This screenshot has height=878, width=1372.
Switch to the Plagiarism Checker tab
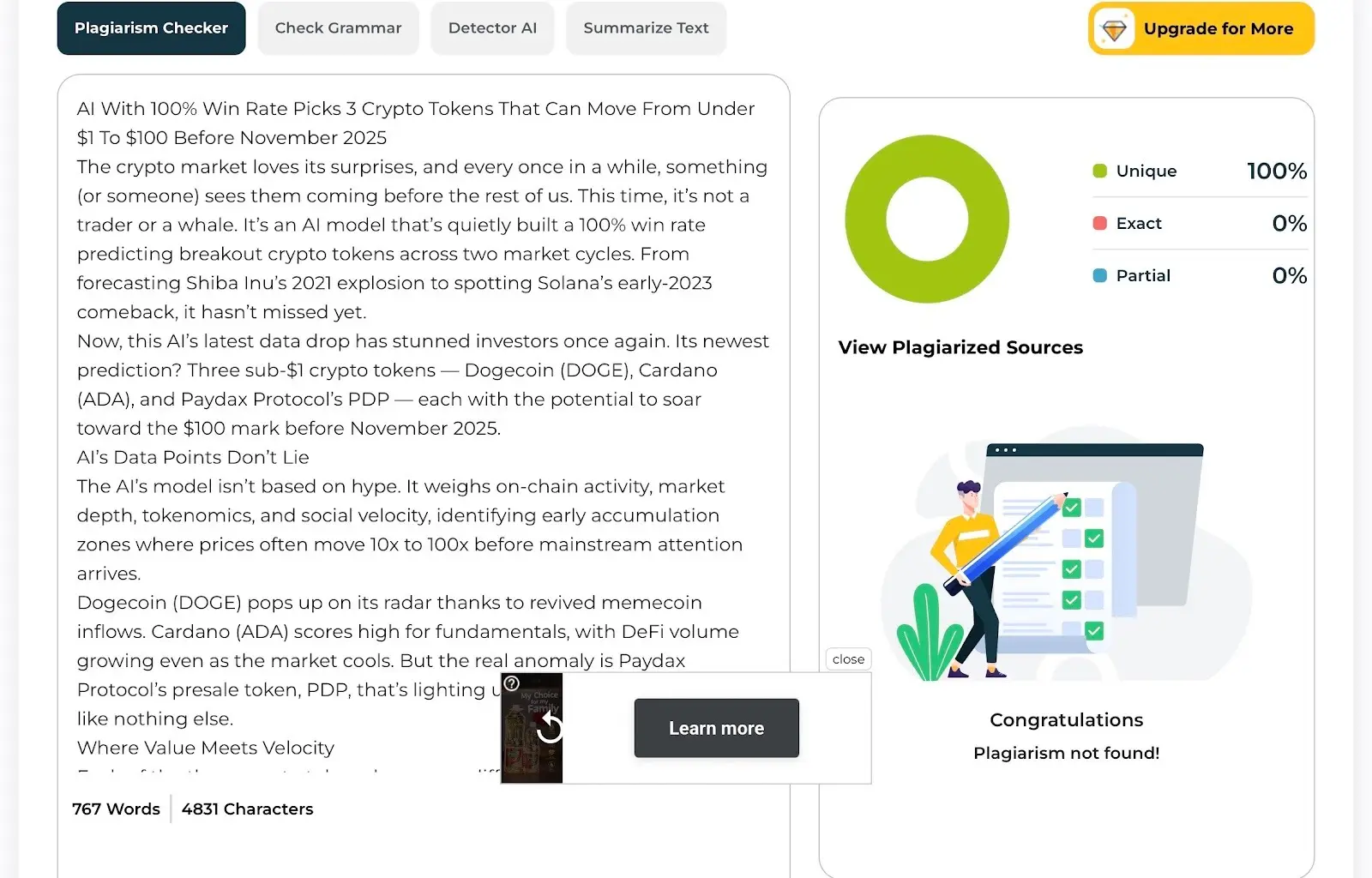tap(151, 28)
